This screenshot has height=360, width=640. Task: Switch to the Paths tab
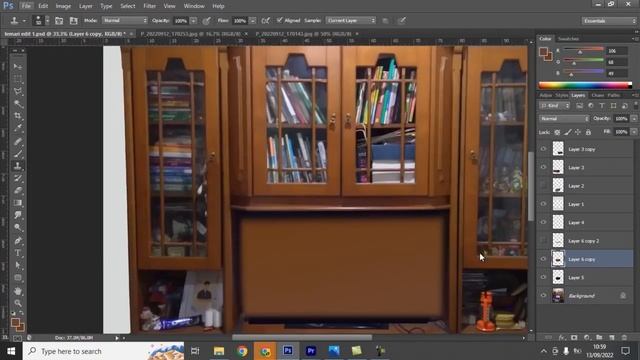pos(613,95)
